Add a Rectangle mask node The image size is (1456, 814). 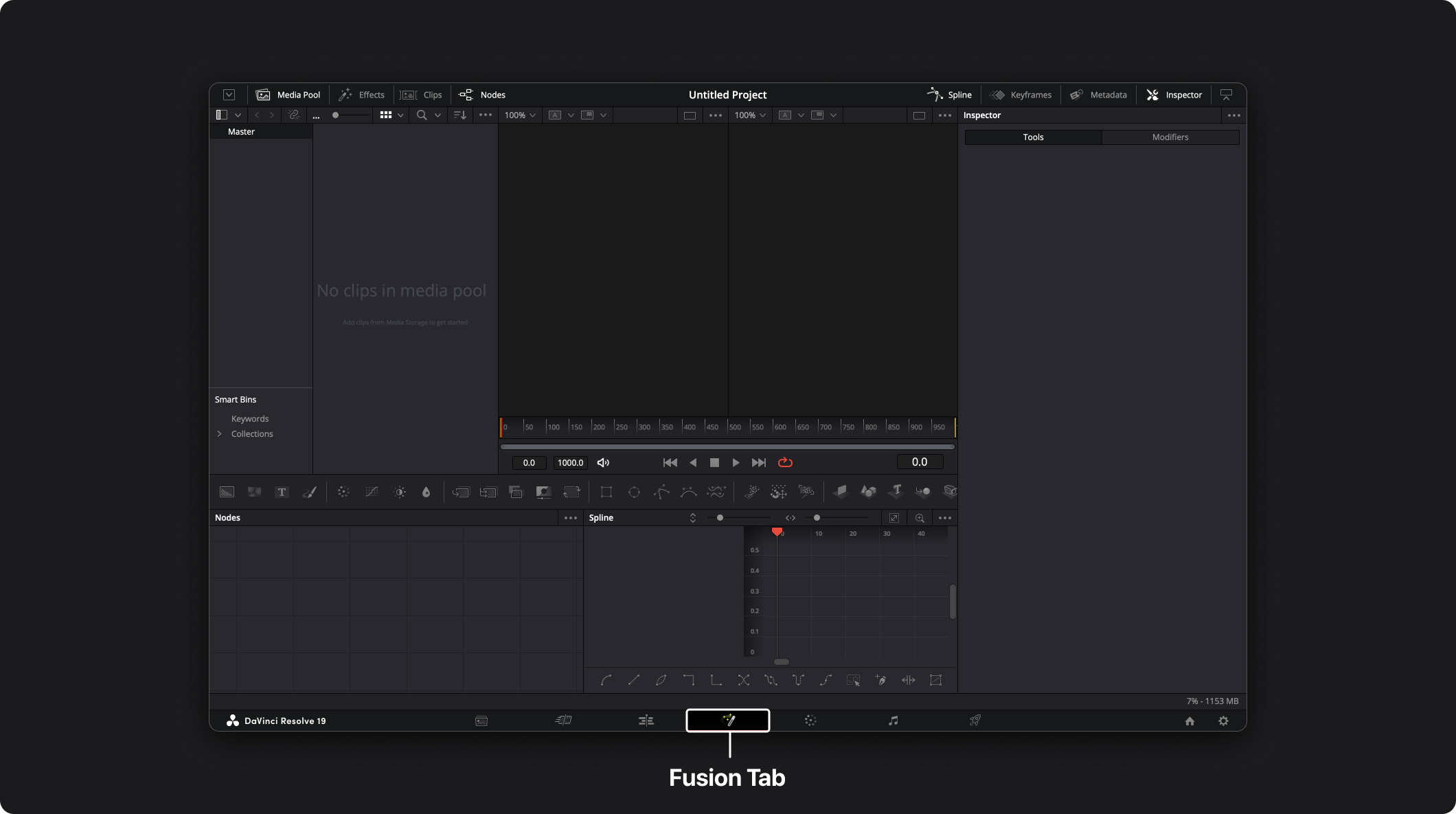[606, 492]
